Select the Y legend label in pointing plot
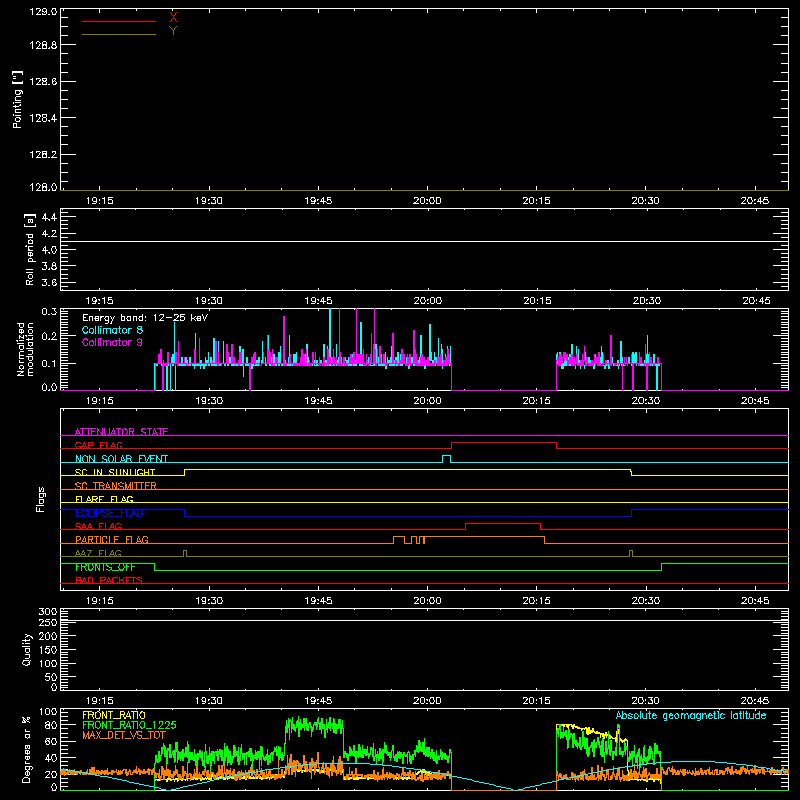800x800 pixels. (x=173, y=31)
